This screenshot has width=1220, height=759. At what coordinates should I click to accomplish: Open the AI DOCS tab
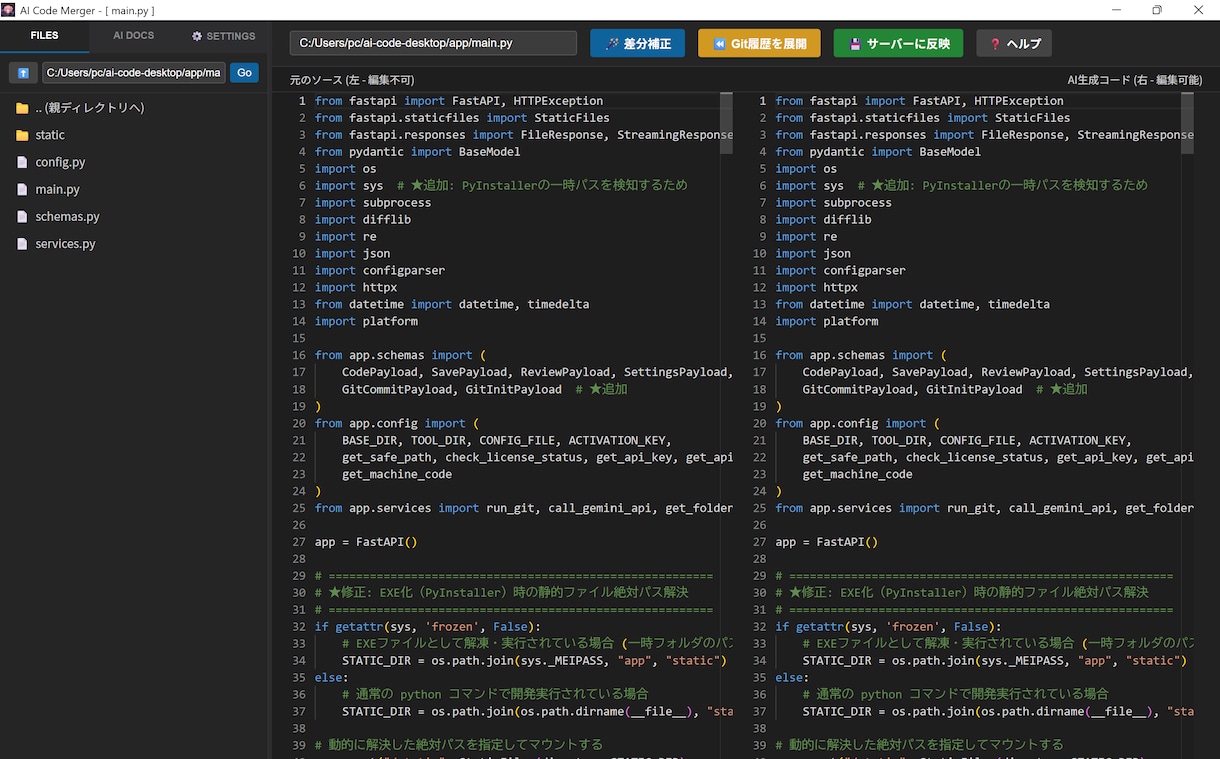point(134,36)
